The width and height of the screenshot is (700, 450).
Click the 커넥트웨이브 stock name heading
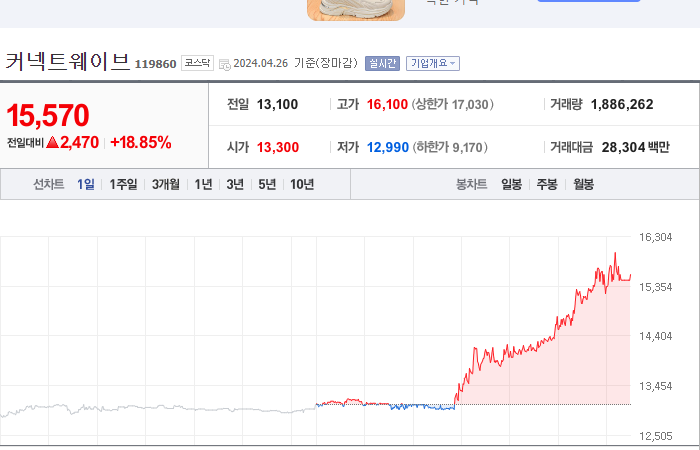[x=67, y=62]
